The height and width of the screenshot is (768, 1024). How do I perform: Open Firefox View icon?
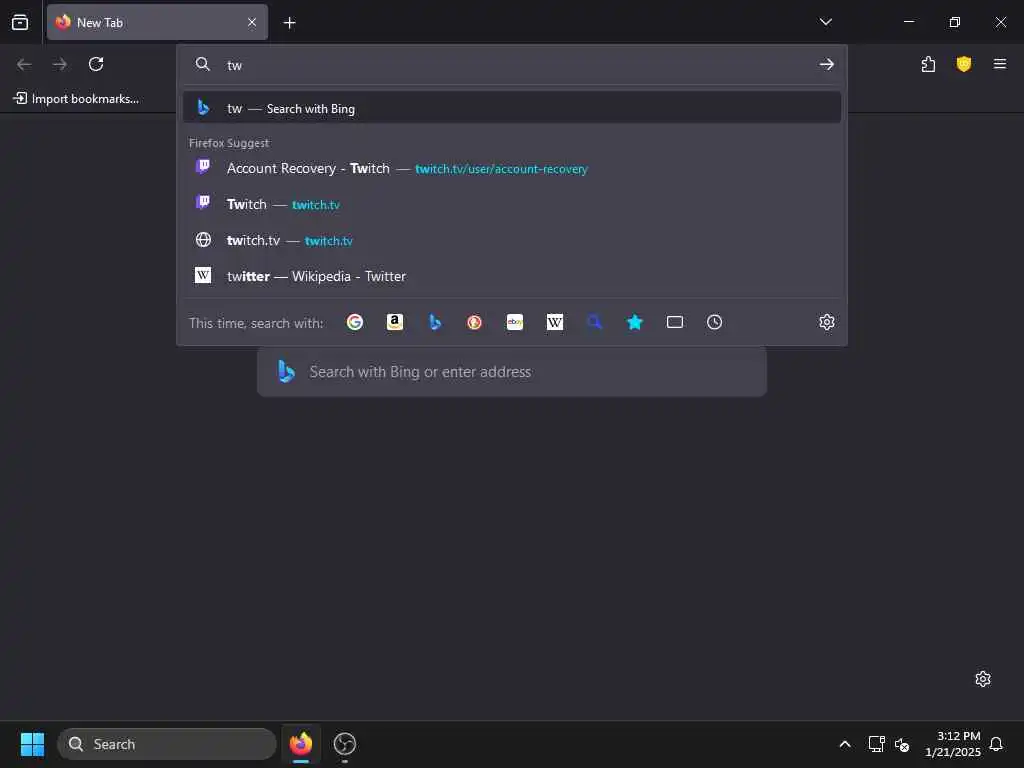(x=20, y=22)
